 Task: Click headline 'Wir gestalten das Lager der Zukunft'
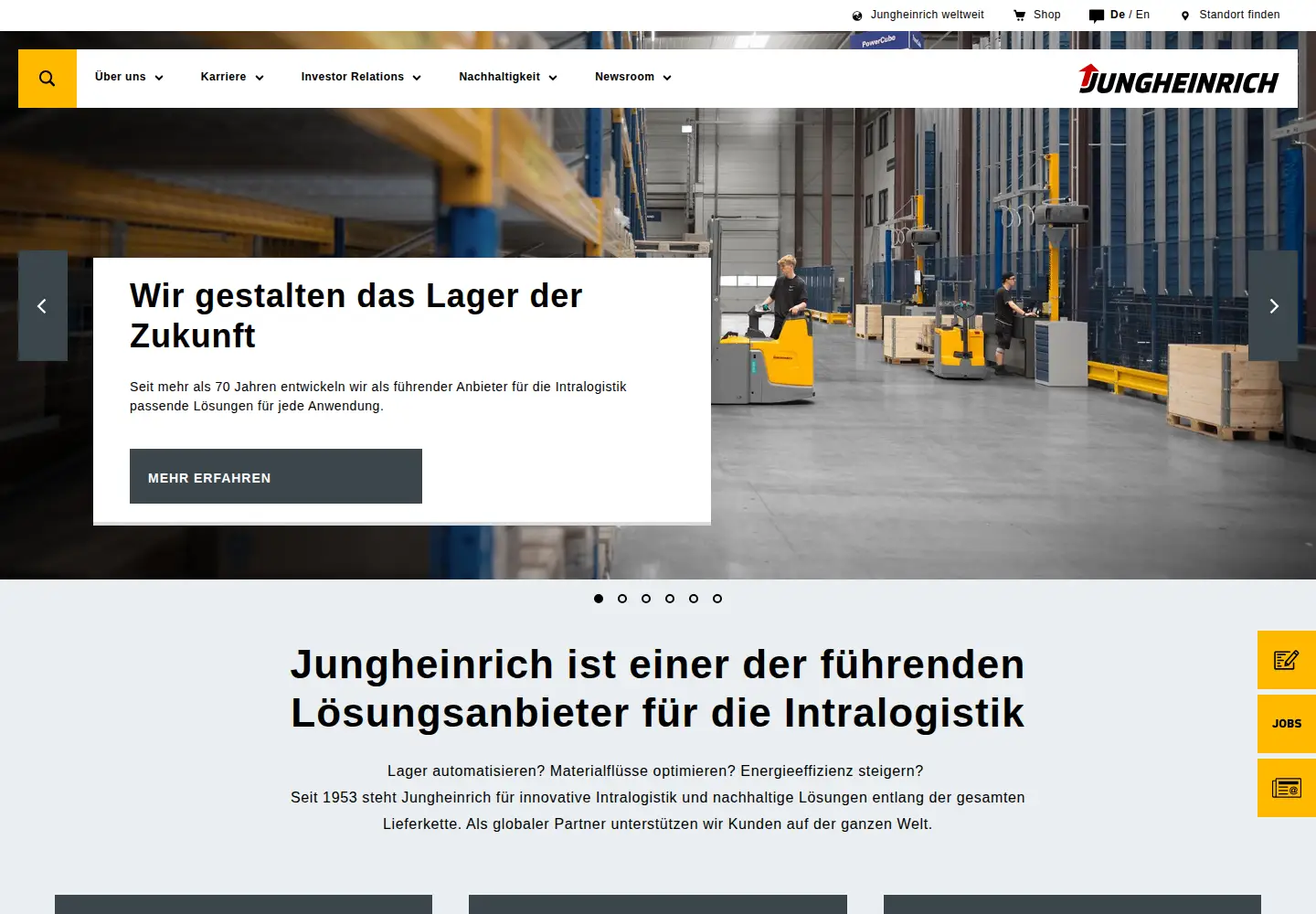356,316
